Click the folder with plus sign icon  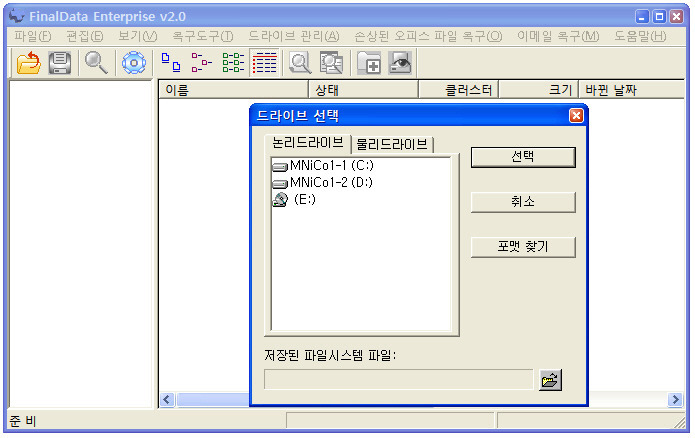tap(369, 63)
